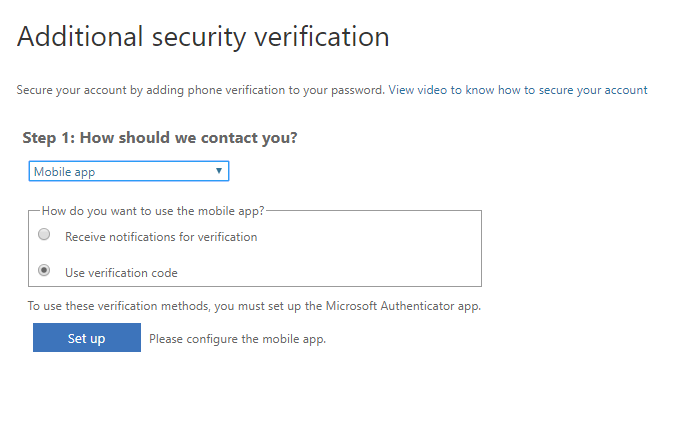Select the "Use verification code" radio button
The height and width of the screenshot is (439, 691).
coord(44,271)
